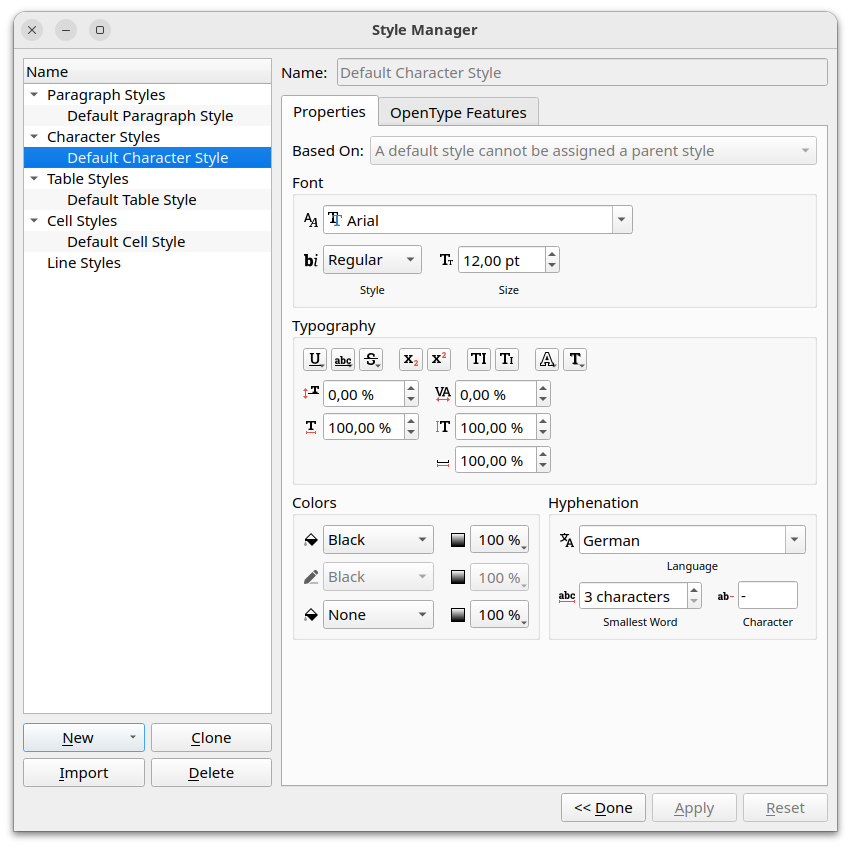The height and width of the screenshot is (848, 851).
Task: Click the Shadowed text button
Action: 575,360
